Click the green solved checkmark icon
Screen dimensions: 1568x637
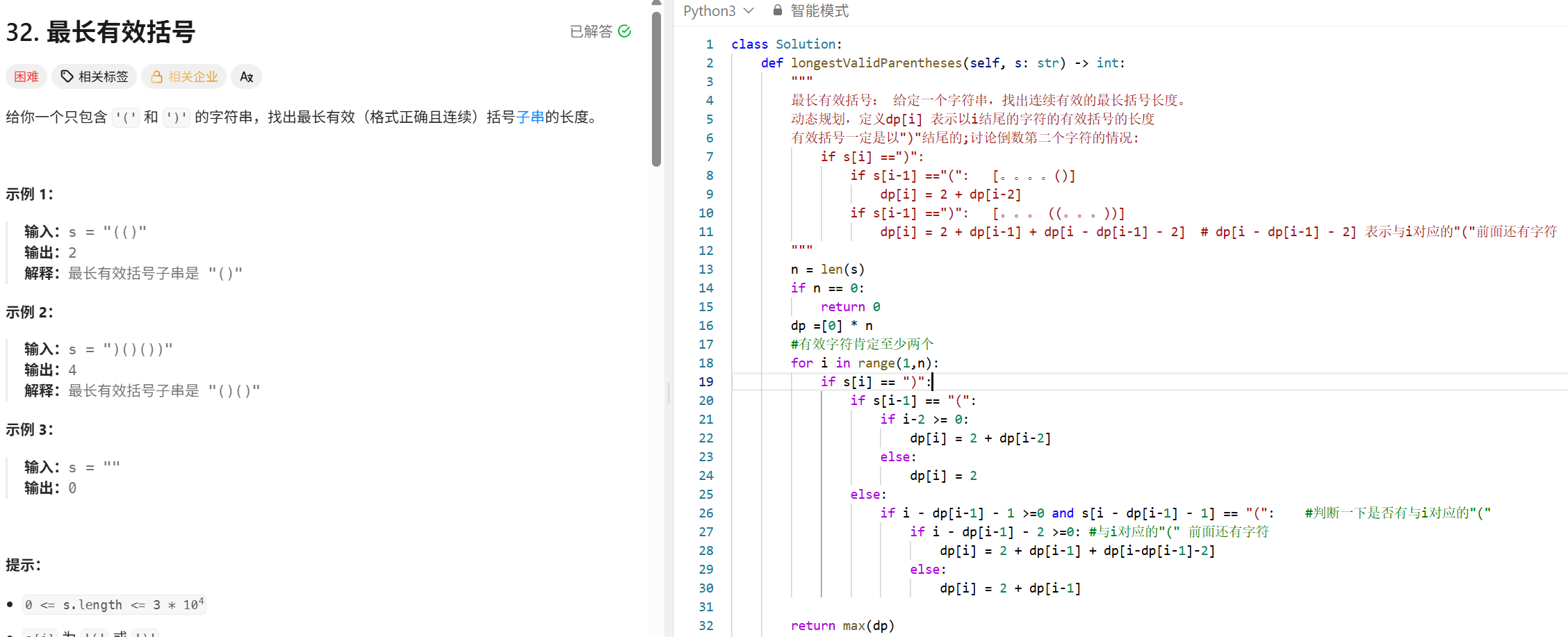tap(624, 31)
